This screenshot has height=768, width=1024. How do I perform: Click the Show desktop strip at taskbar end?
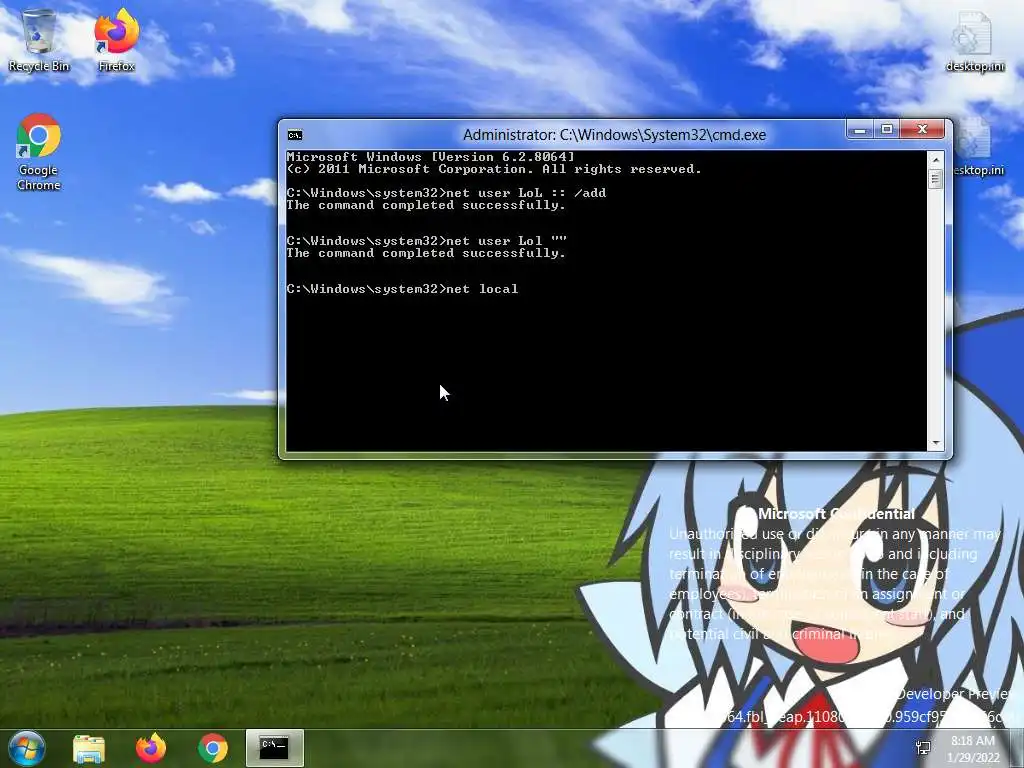point(1019,748)
